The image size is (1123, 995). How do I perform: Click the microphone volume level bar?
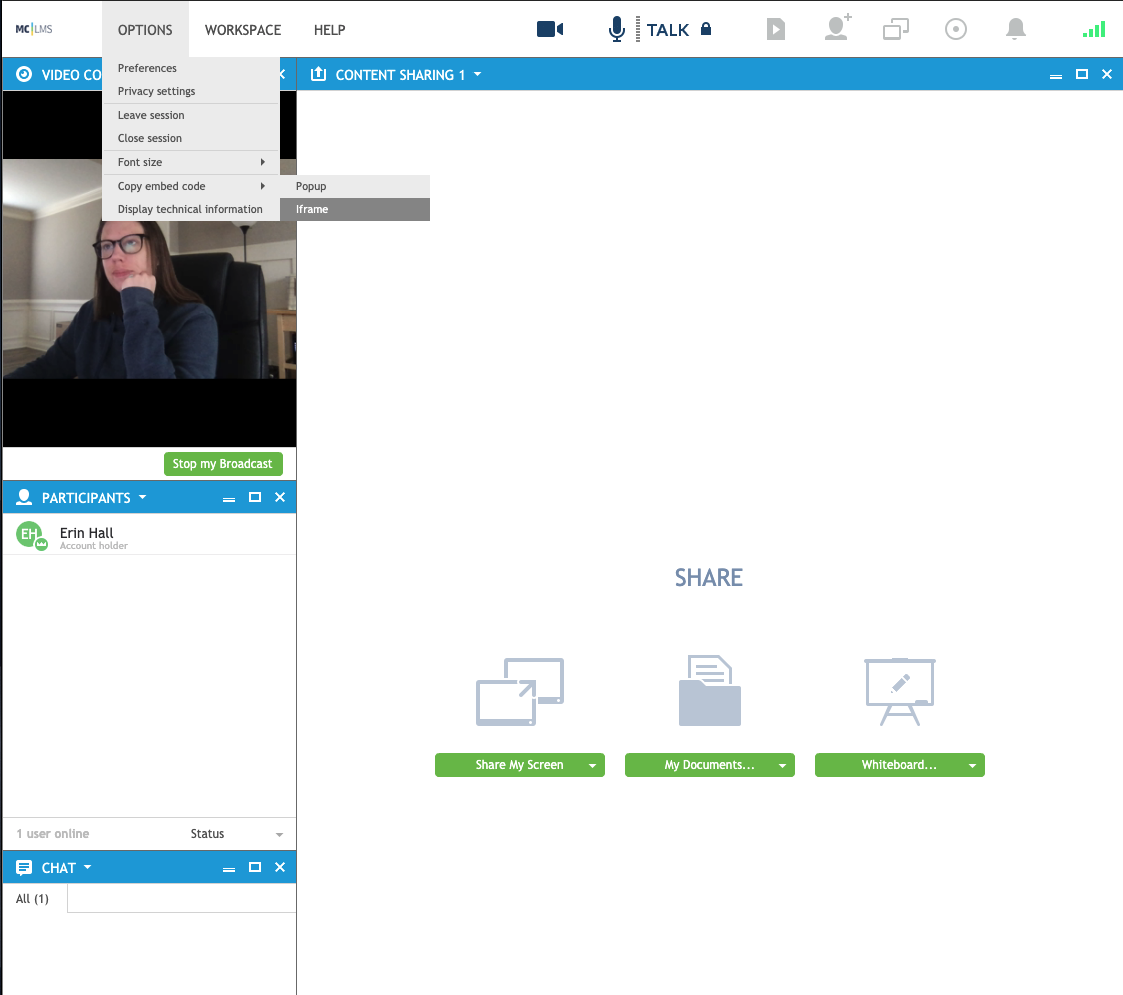[x=637, y=29]
